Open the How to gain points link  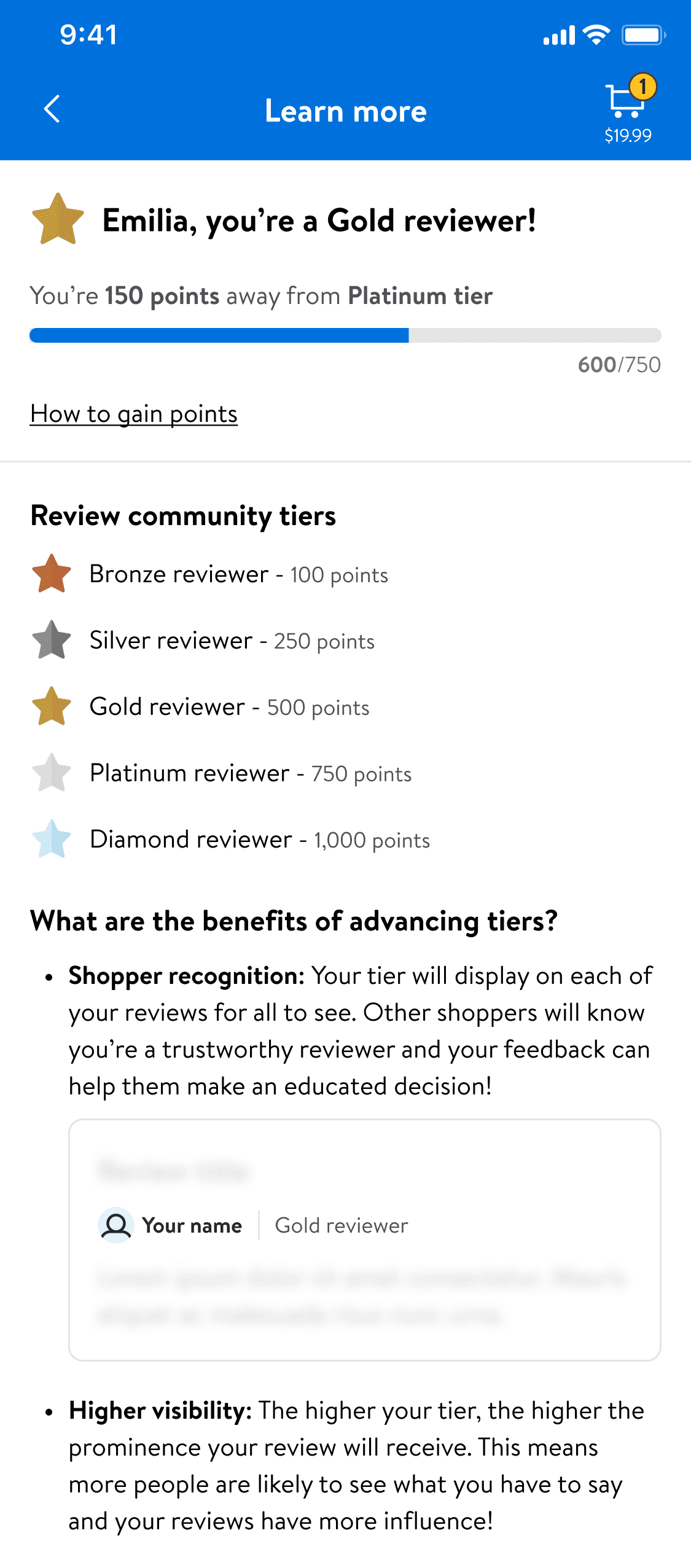coord(134,414)
